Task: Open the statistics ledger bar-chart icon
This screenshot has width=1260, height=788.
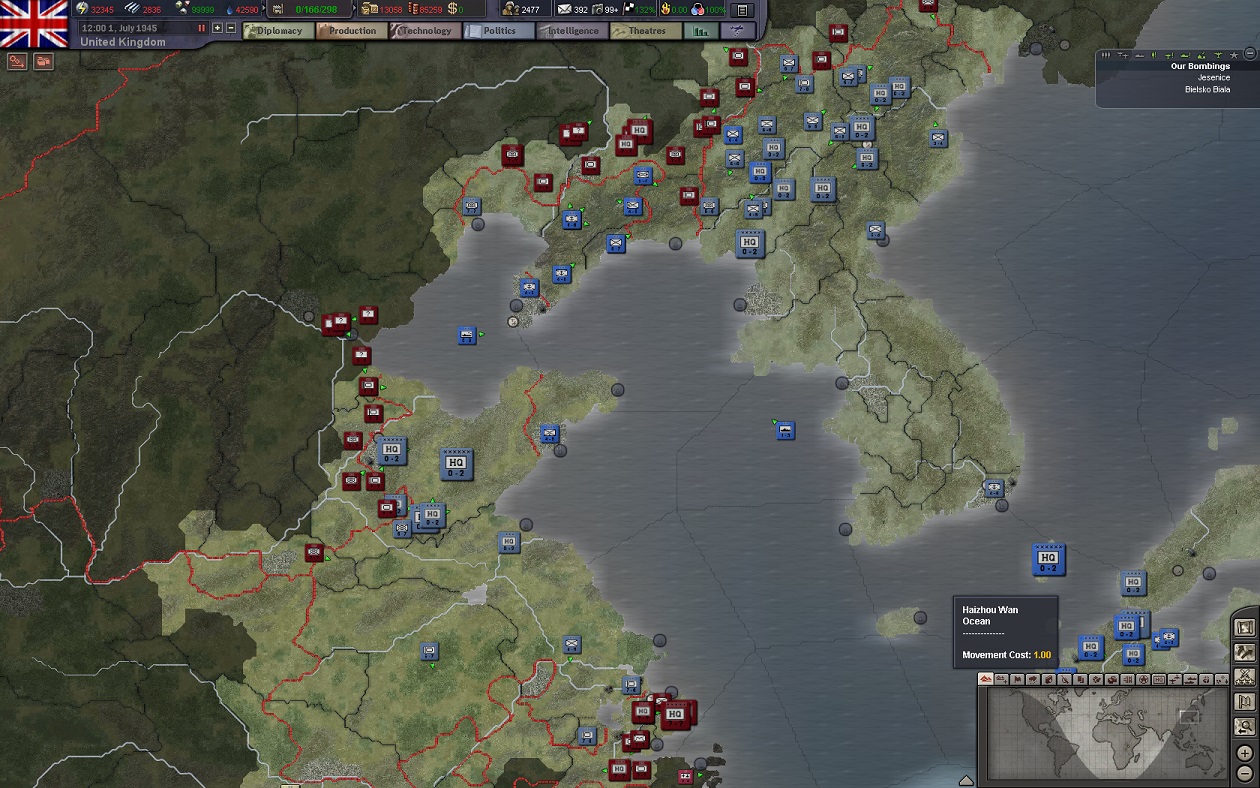Action: tap(700, 31)
